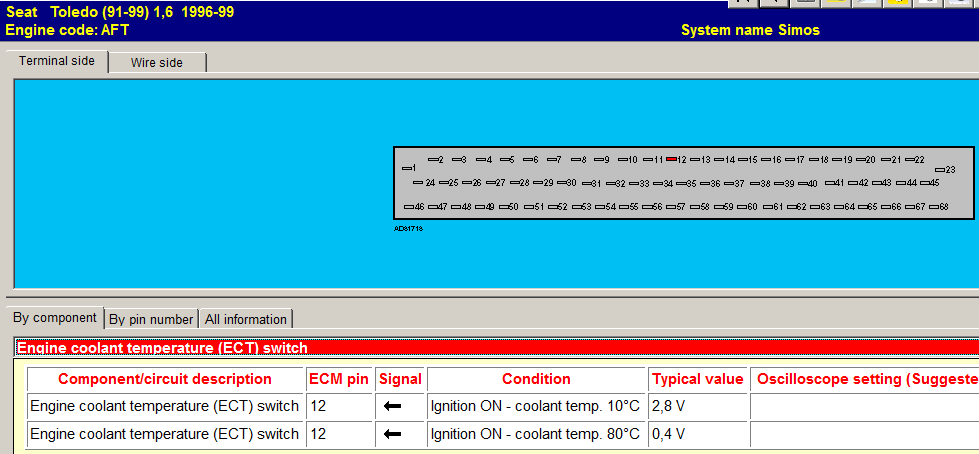Image resolution: width=979 pixels, height=454 pixels.
Task: Click the signal arrow in the 10°C row
Action: pyautogui.click(x=393, y=407)
